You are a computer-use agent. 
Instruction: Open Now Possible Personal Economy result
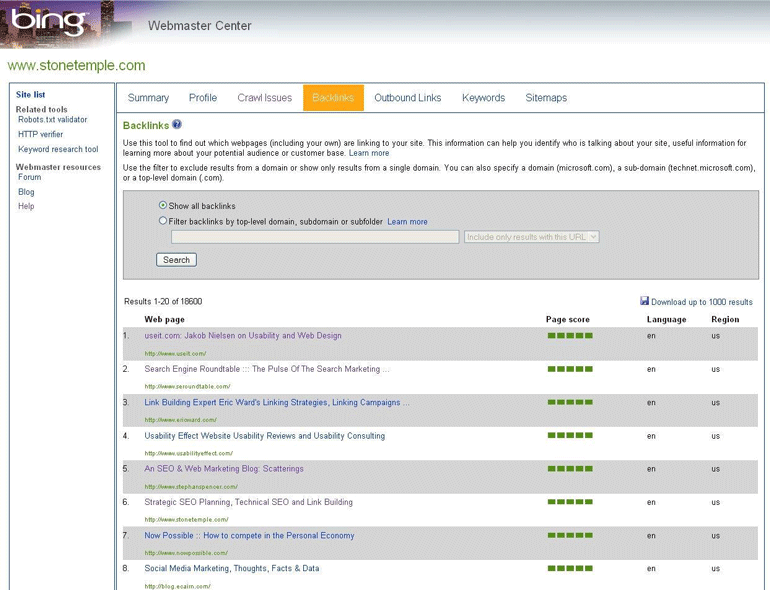(249, 535)
